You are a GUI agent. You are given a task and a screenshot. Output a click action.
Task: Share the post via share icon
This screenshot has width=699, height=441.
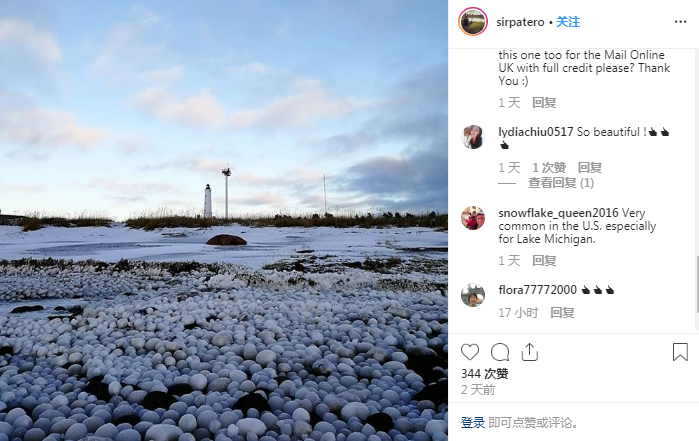tap(530, 352)
